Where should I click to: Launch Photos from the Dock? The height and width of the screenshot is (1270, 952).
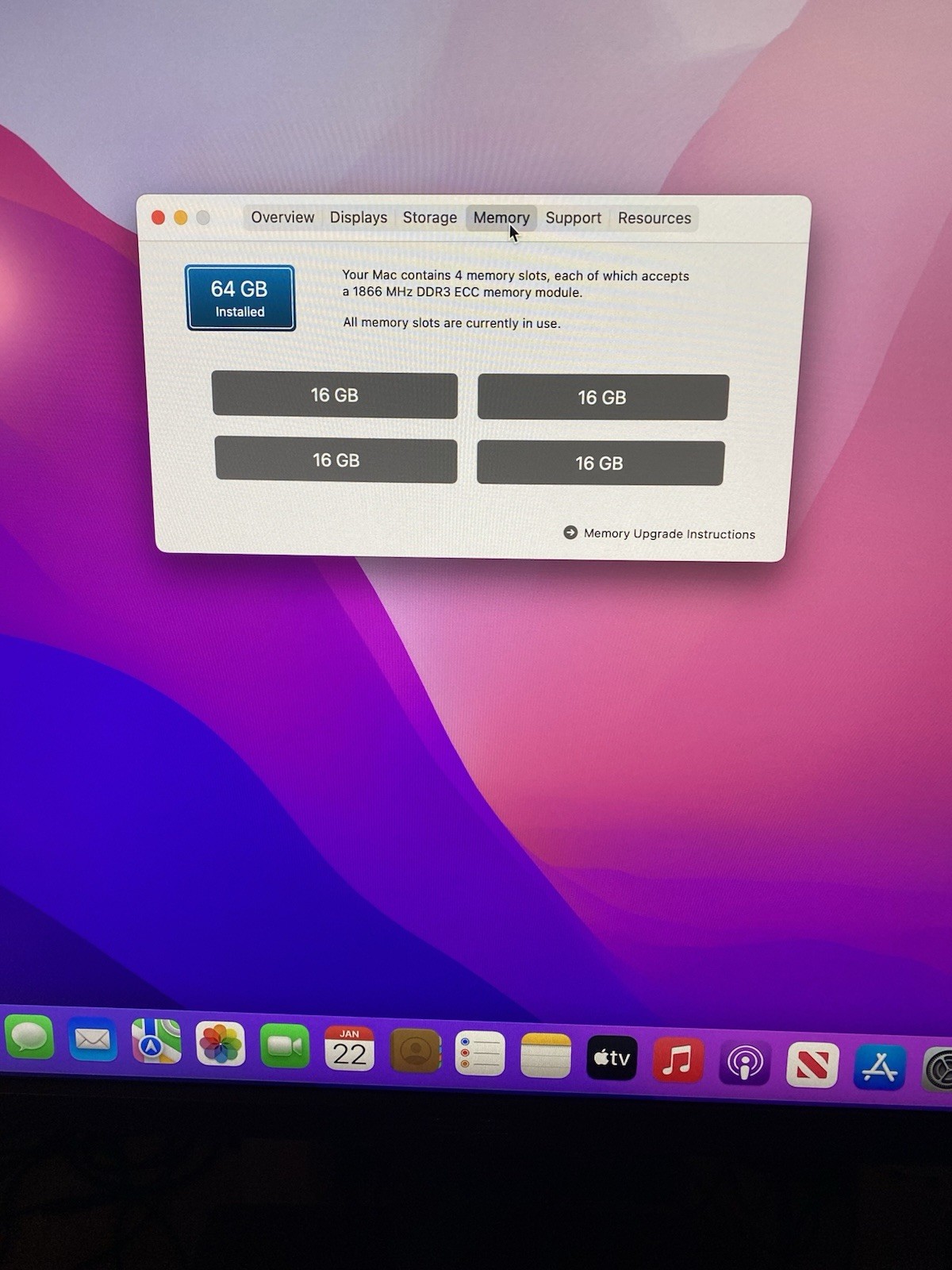click(220, 1044)
